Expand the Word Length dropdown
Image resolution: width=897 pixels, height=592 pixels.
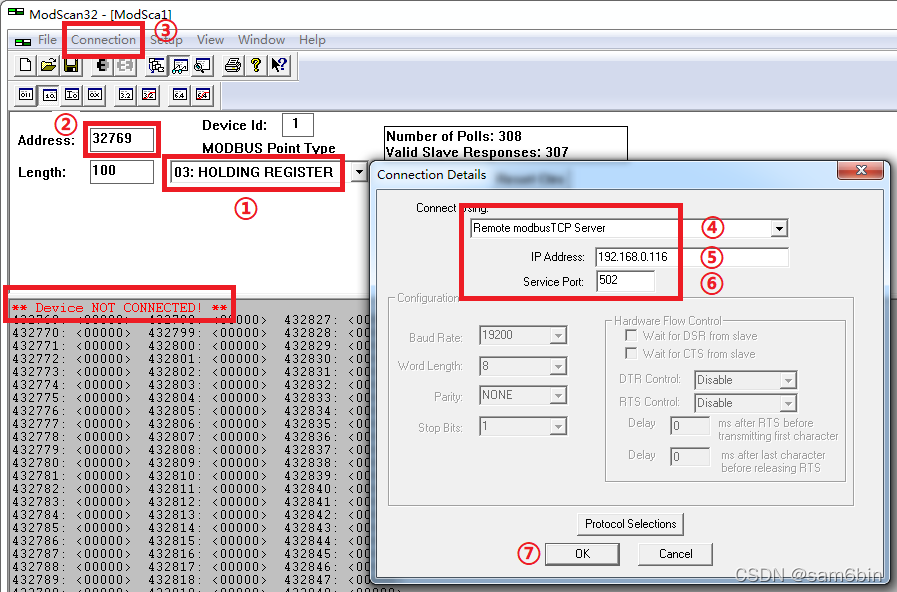coord(558,366)
